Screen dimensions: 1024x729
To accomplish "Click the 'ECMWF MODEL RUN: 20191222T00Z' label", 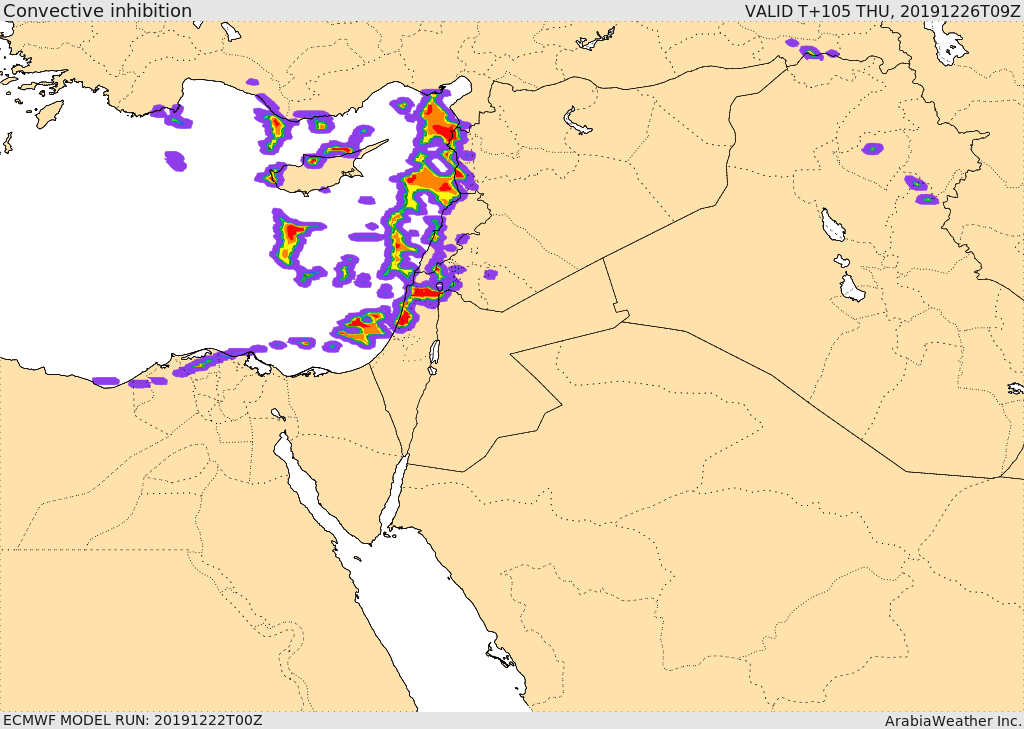I will 133,720.
